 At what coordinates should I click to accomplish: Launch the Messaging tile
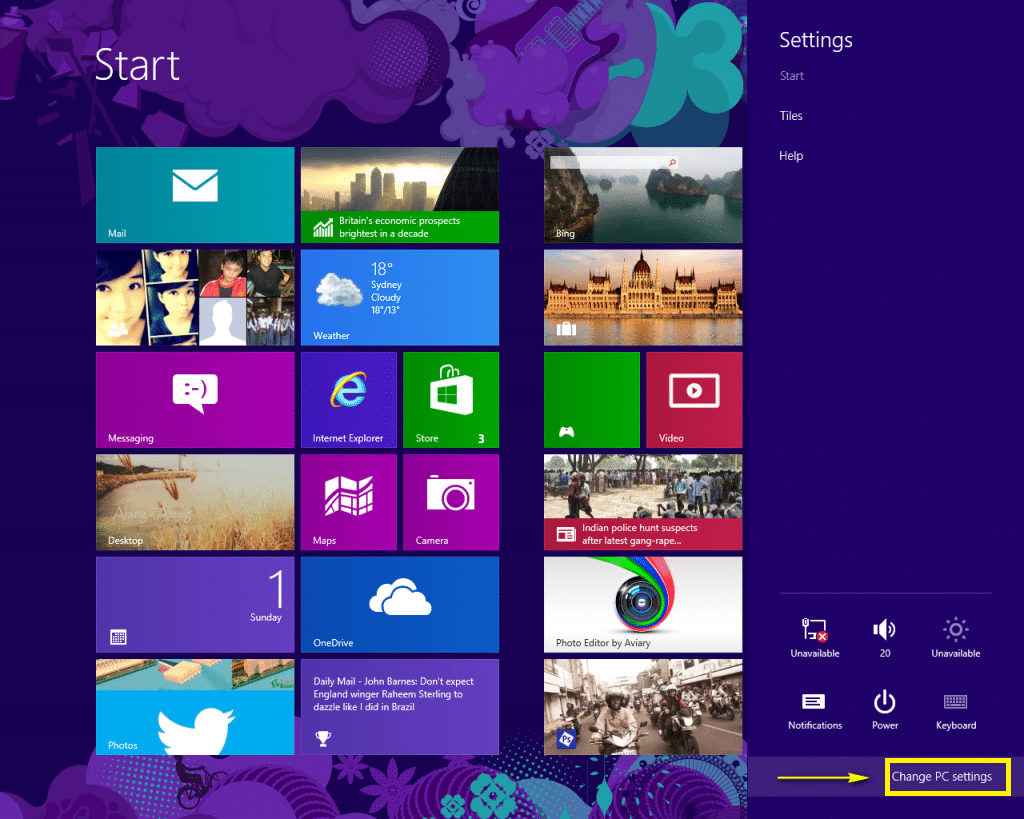195,400
